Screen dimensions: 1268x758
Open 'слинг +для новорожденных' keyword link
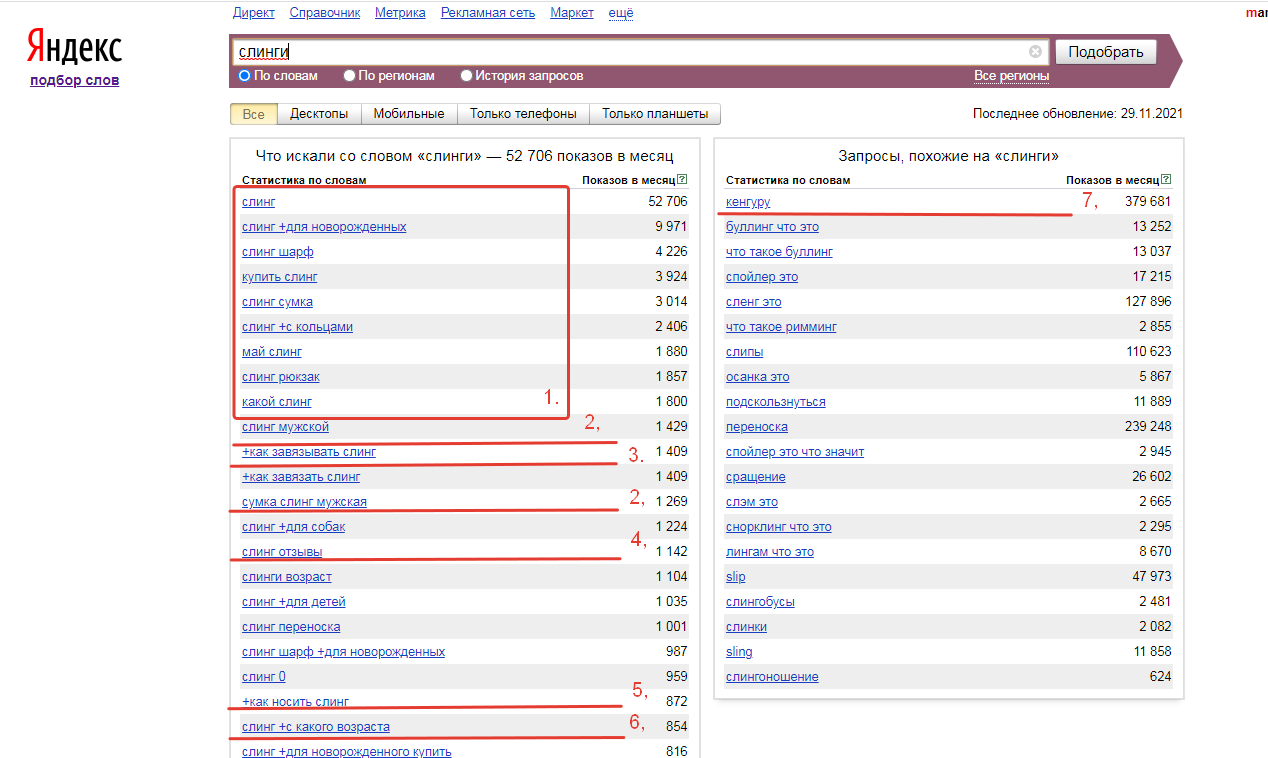324,227
